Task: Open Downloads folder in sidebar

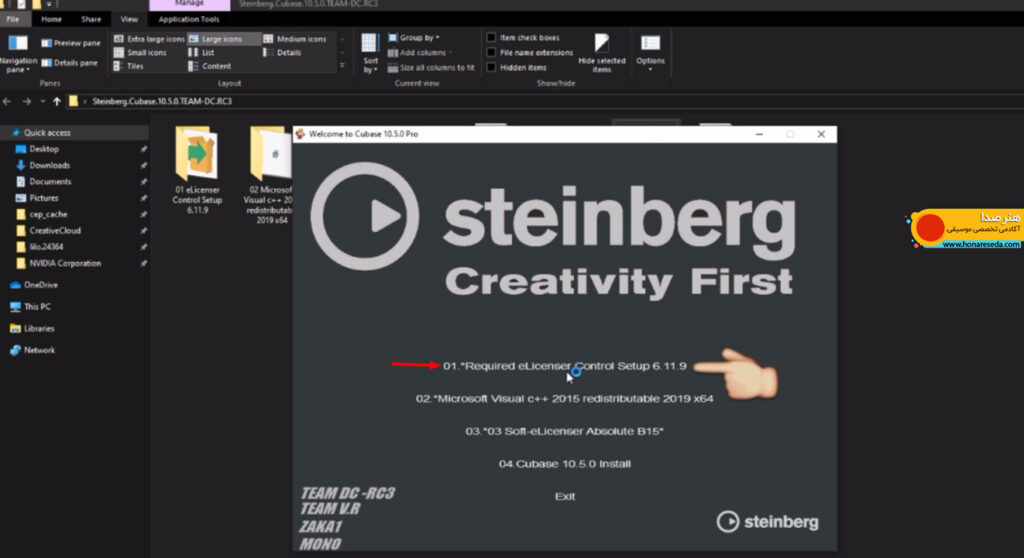Action: 49,165
